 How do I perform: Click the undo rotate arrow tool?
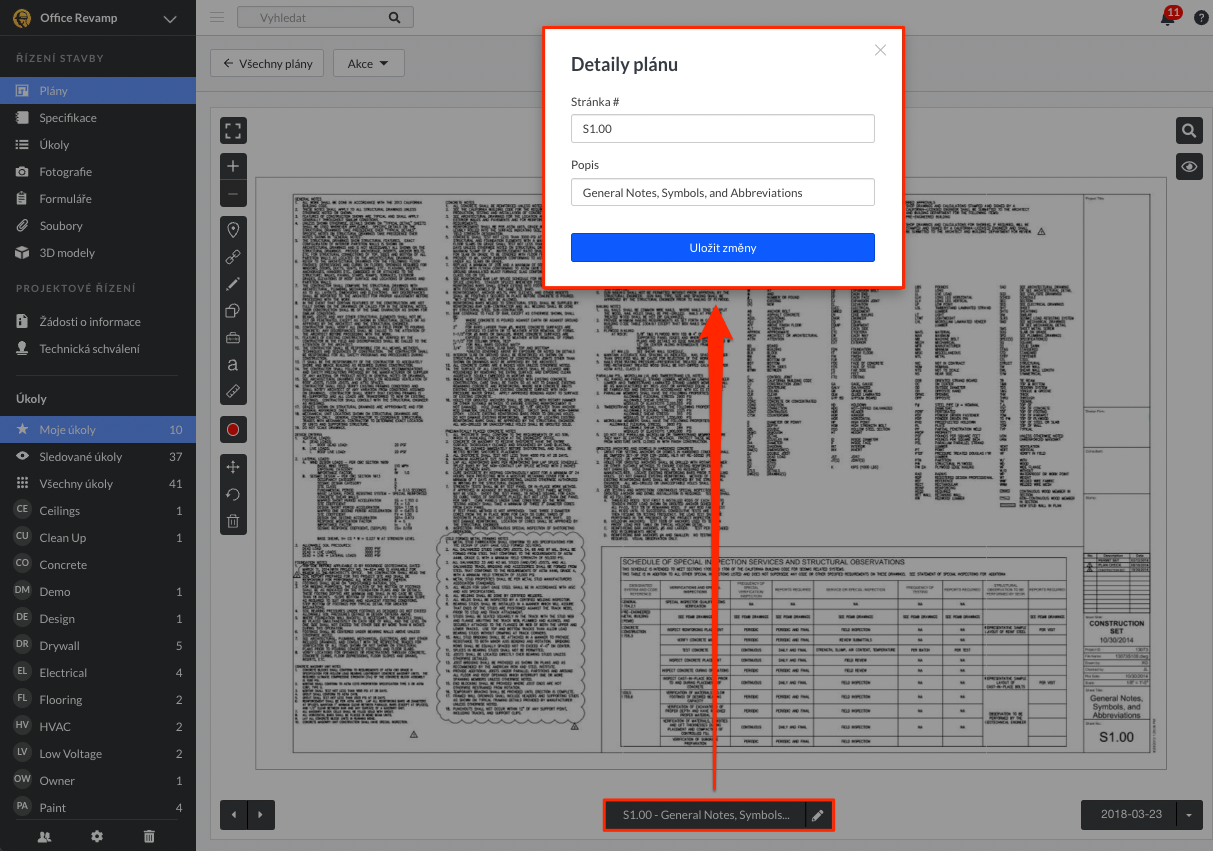click(x=233, y=494)
